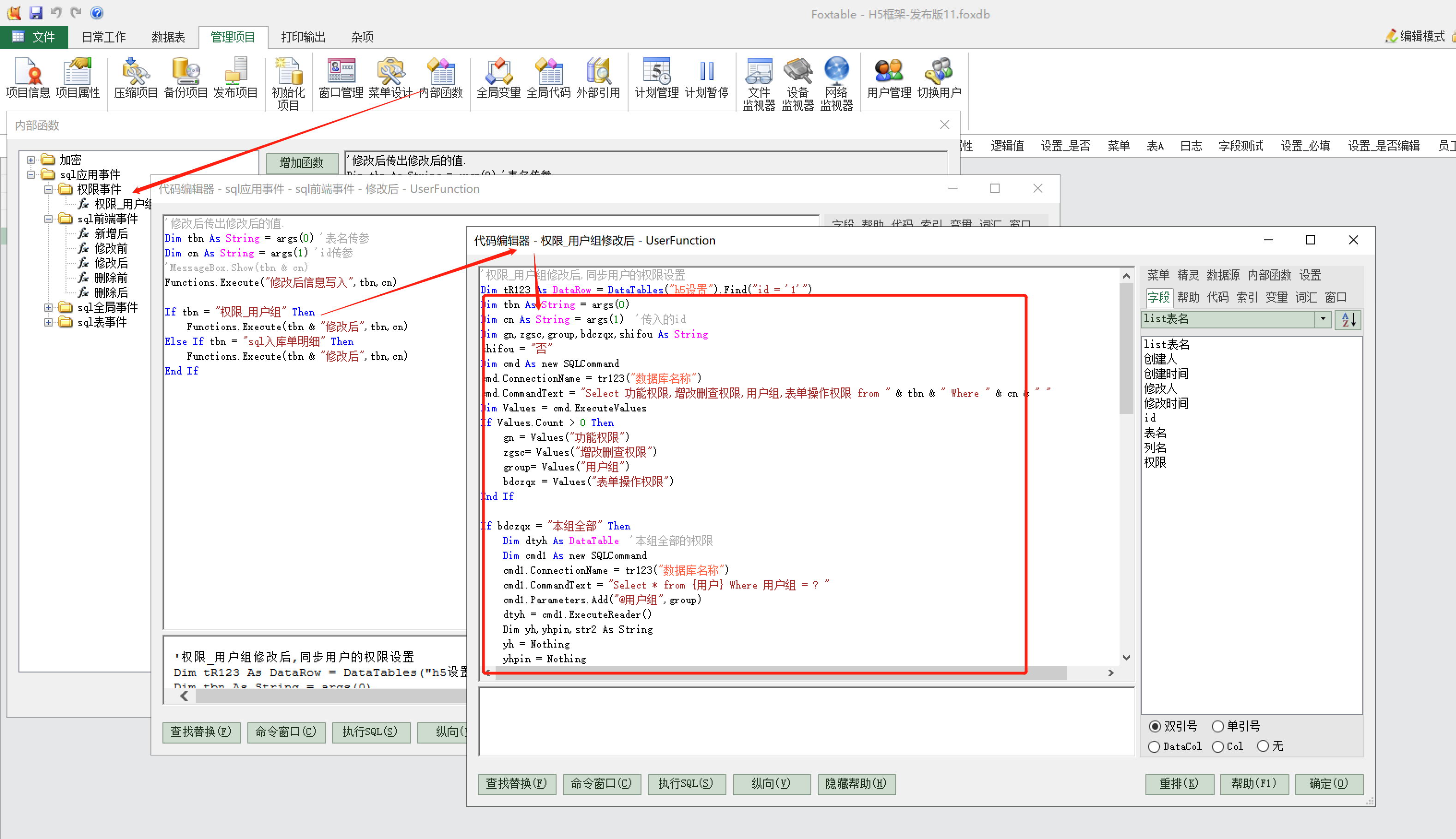
Task: Open 设备监视器 tool
Action: [798, 83]
